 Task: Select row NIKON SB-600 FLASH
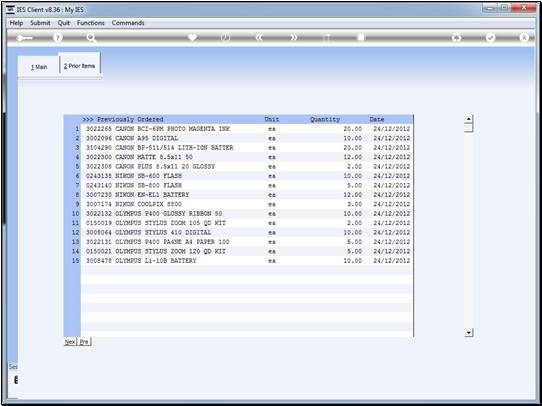pos(247,176)
